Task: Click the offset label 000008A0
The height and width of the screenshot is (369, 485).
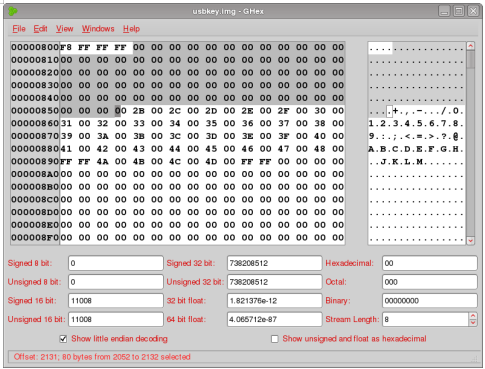Action: coord(35,174)
